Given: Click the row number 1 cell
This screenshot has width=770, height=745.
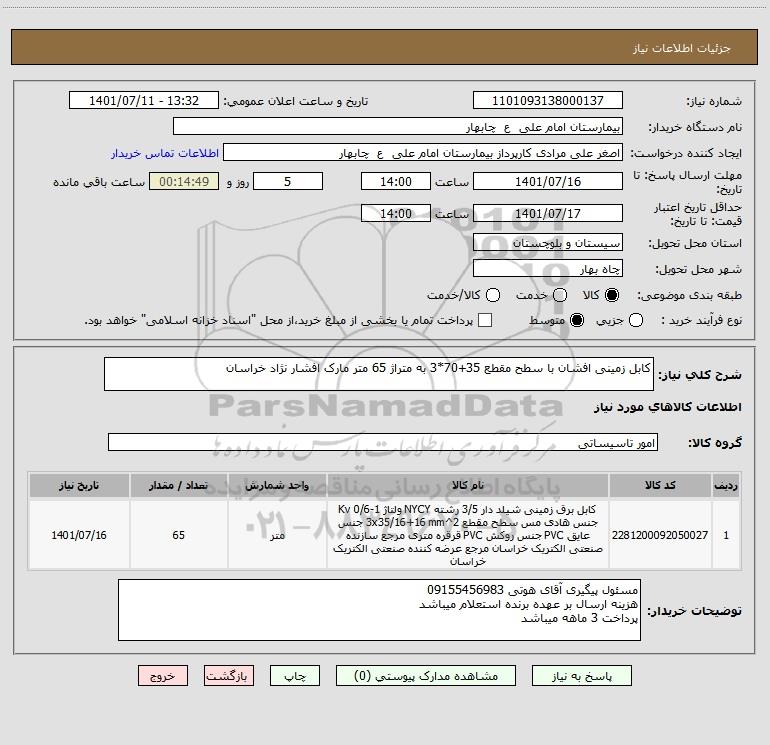Looking at the screenshot, I should 726,535.
